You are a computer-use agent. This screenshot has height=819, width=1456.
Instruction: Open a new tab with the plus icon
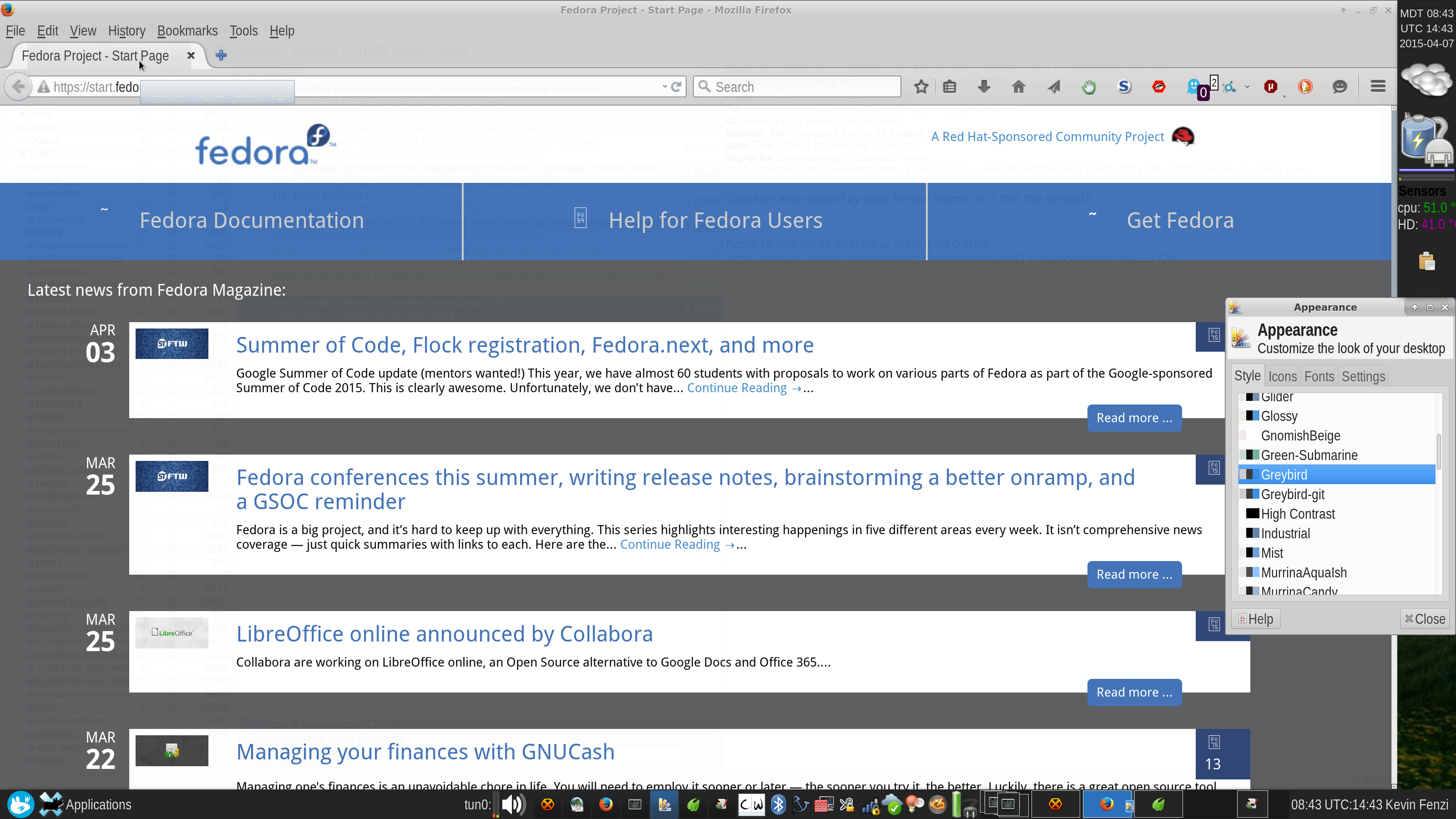(221, 56)
